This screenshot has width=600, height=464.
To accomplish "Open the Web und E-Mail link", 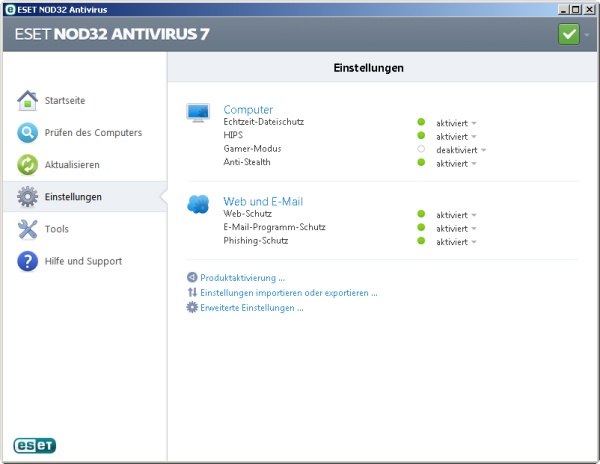I will [x=263, y=201].
